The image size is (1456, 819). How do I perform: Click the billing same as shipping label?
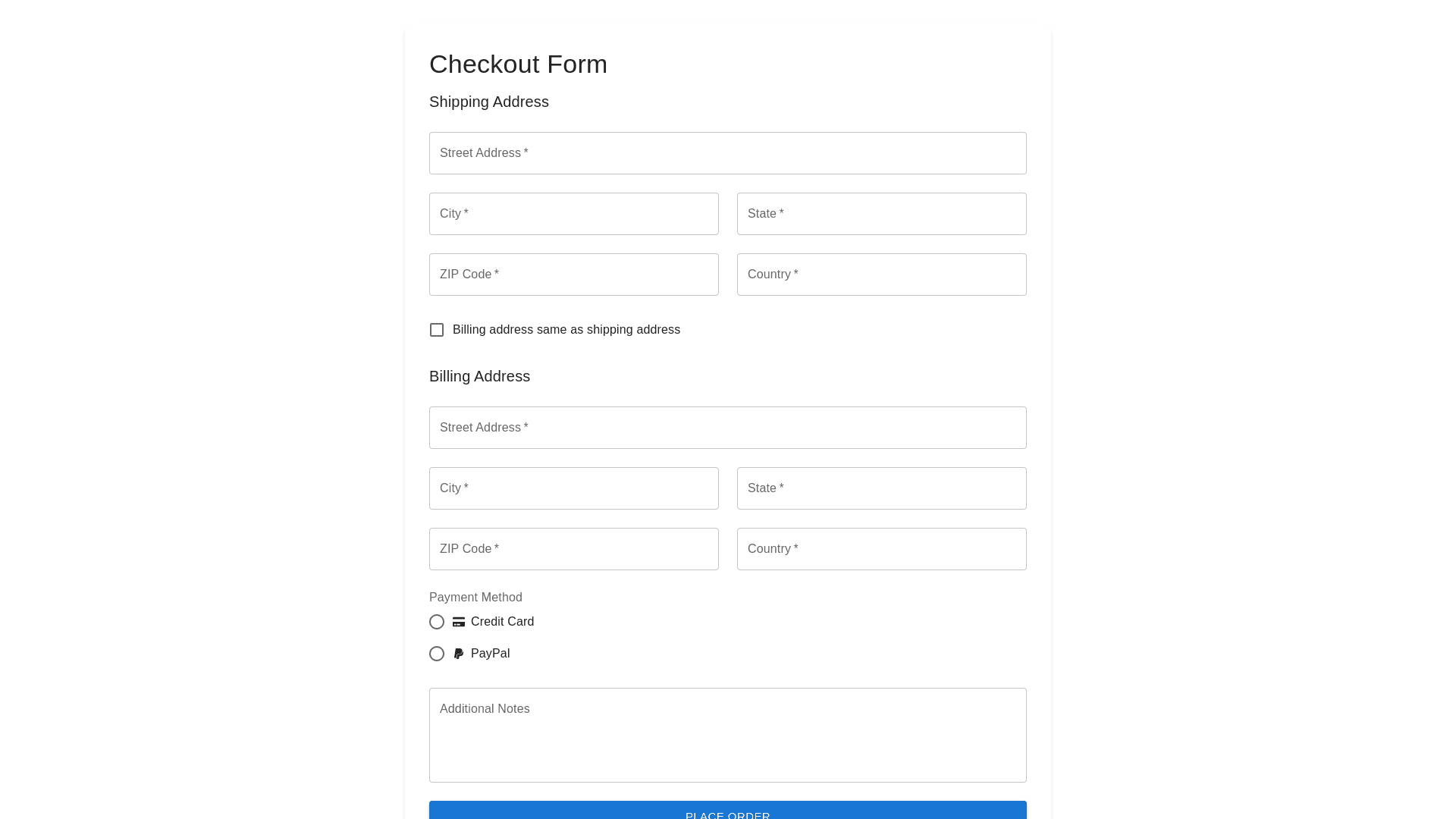(x=566, y=330)
